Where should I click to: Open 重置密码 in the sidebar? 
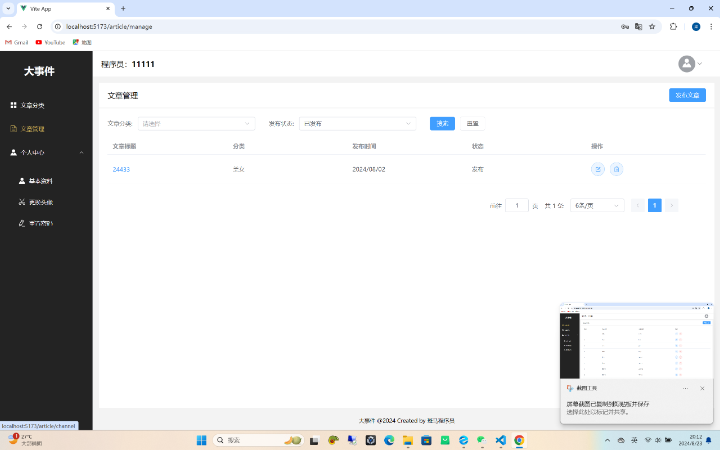[40, 223]
